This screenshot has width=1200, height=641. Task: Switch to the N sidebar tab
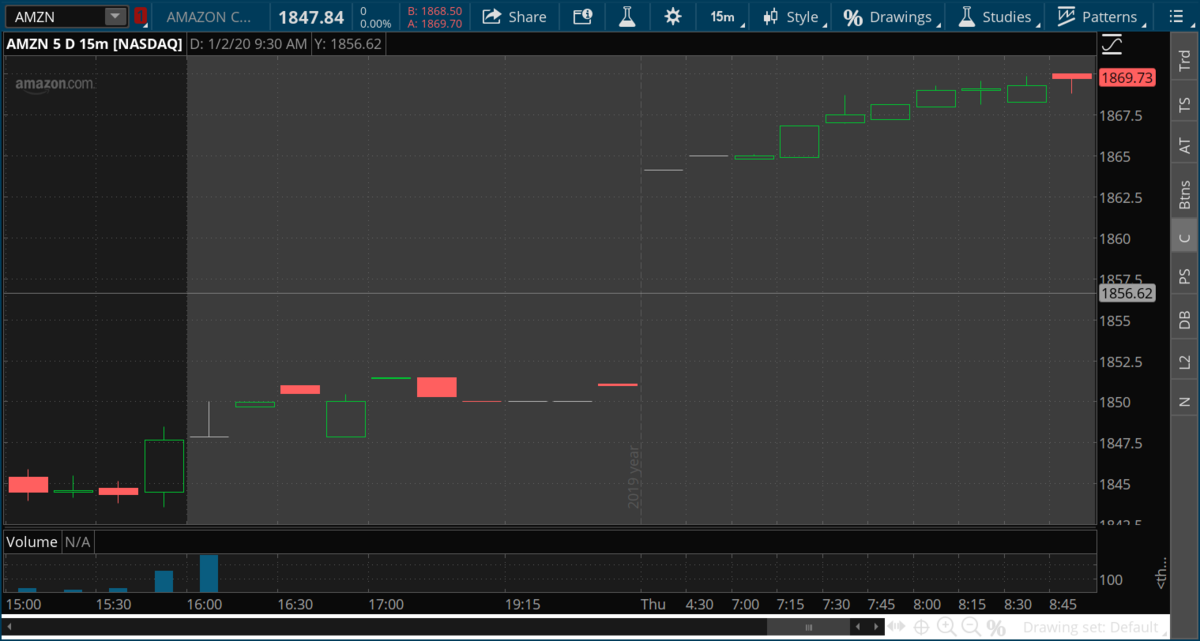point(1185,402)
